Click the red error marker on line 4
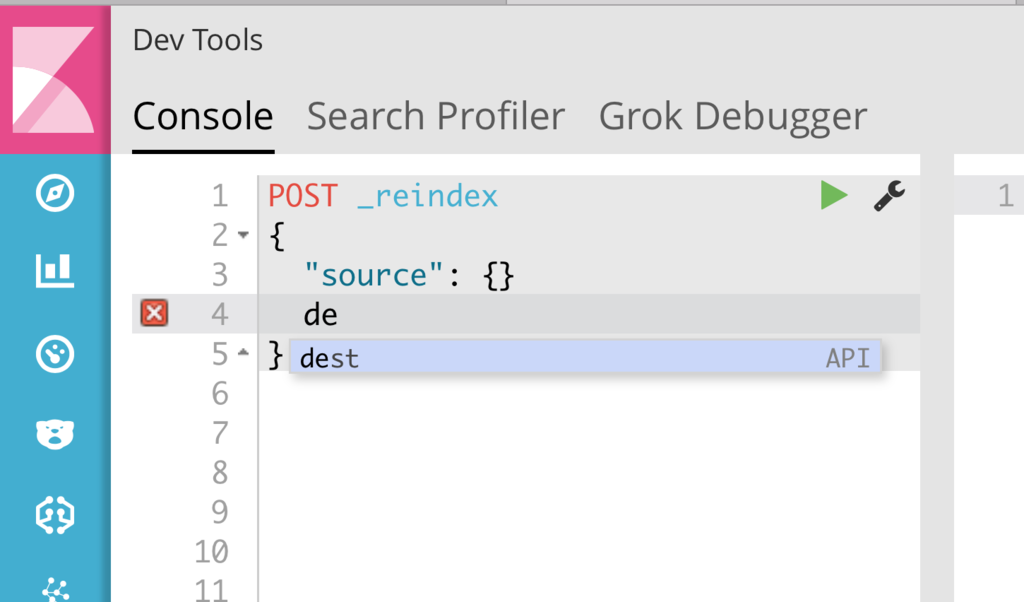The width and height of the screenshot is (1024, 602). (153, 315)
